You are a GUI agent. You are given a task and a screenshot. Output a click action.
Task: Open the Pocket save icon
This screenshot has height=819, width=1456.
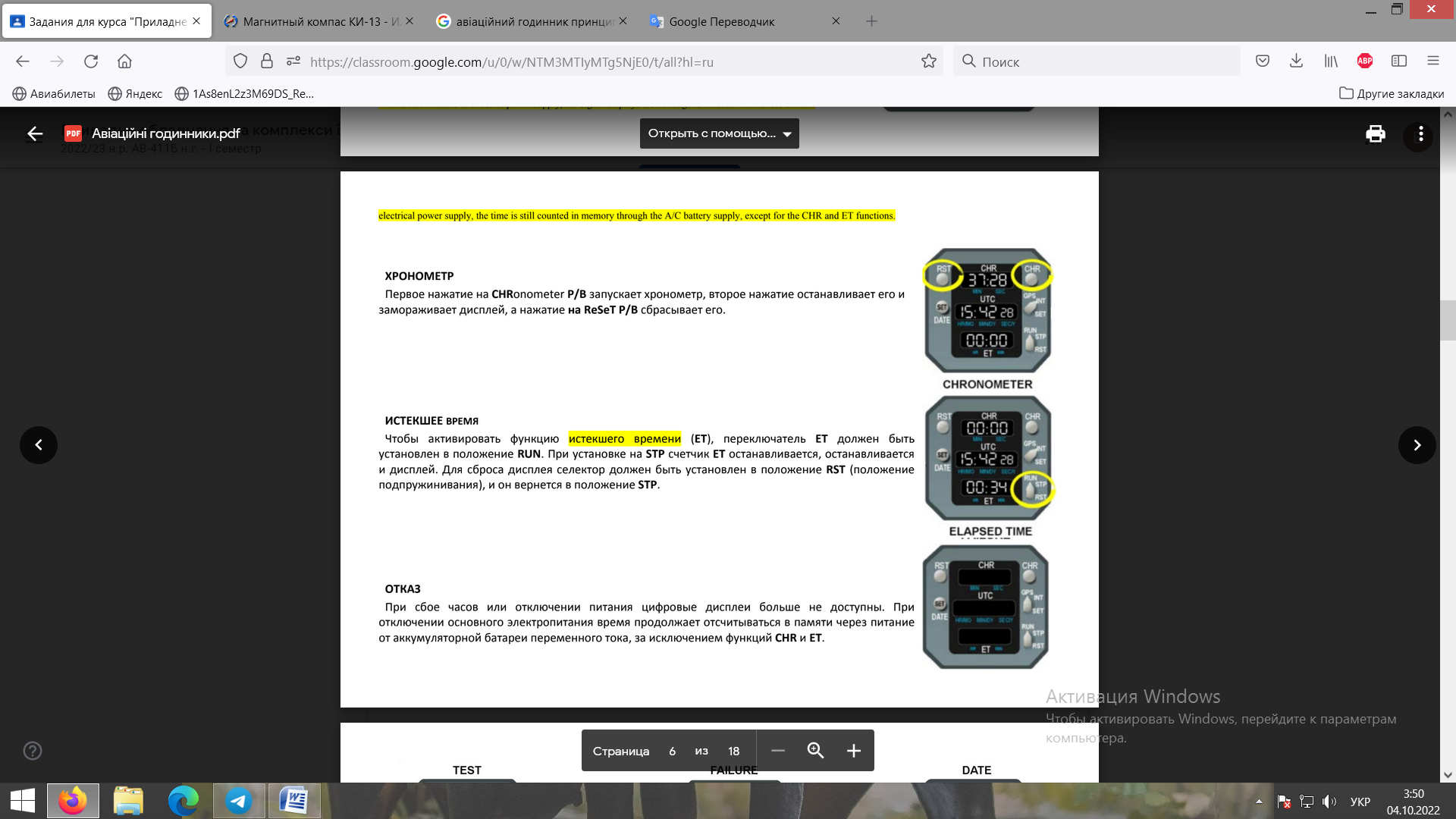point(1263,61)
